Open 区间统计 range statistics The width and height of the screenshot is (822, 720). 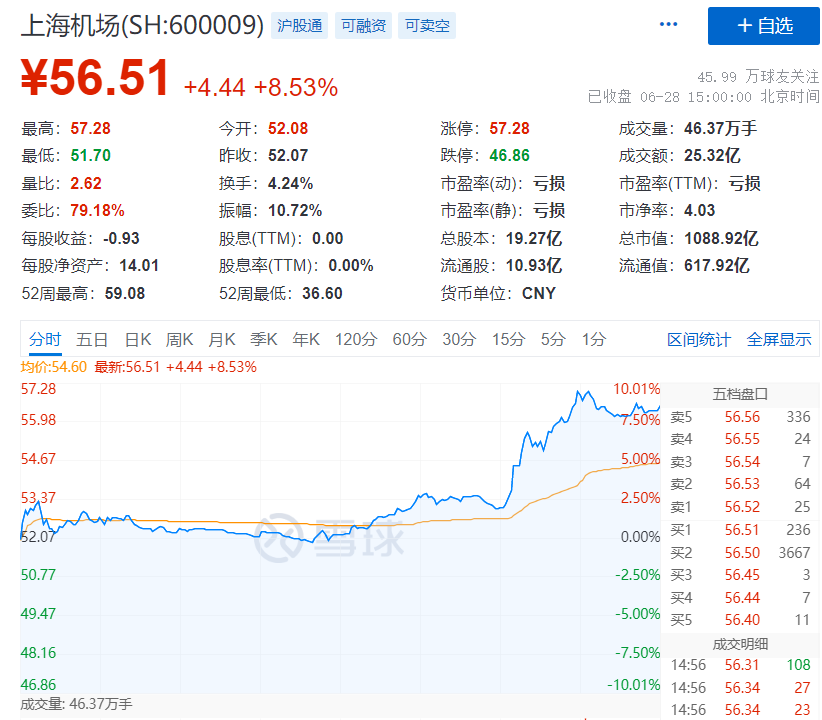click(699, 340)
